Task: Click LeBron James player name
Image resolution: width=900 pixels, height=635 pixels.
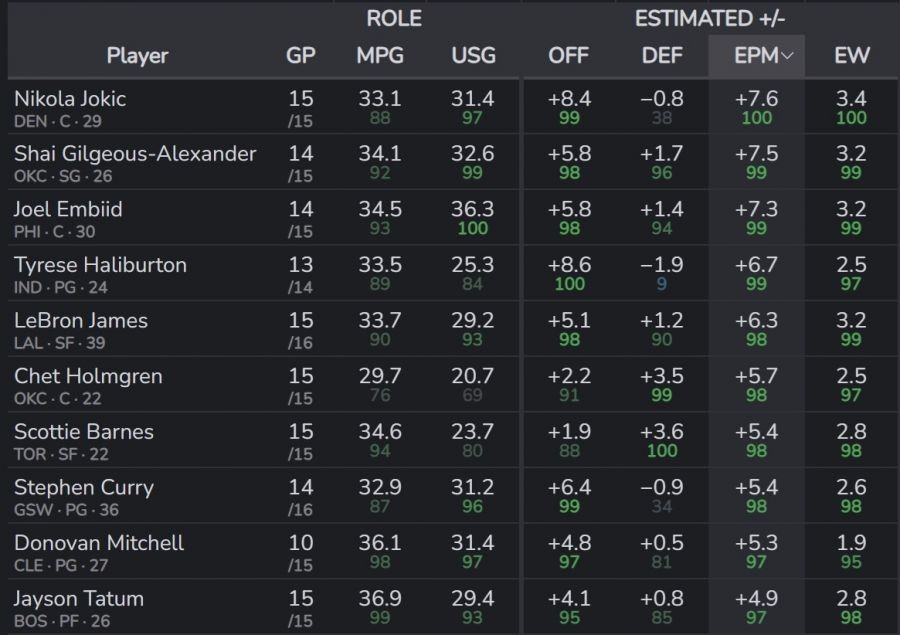Action: 81,321
